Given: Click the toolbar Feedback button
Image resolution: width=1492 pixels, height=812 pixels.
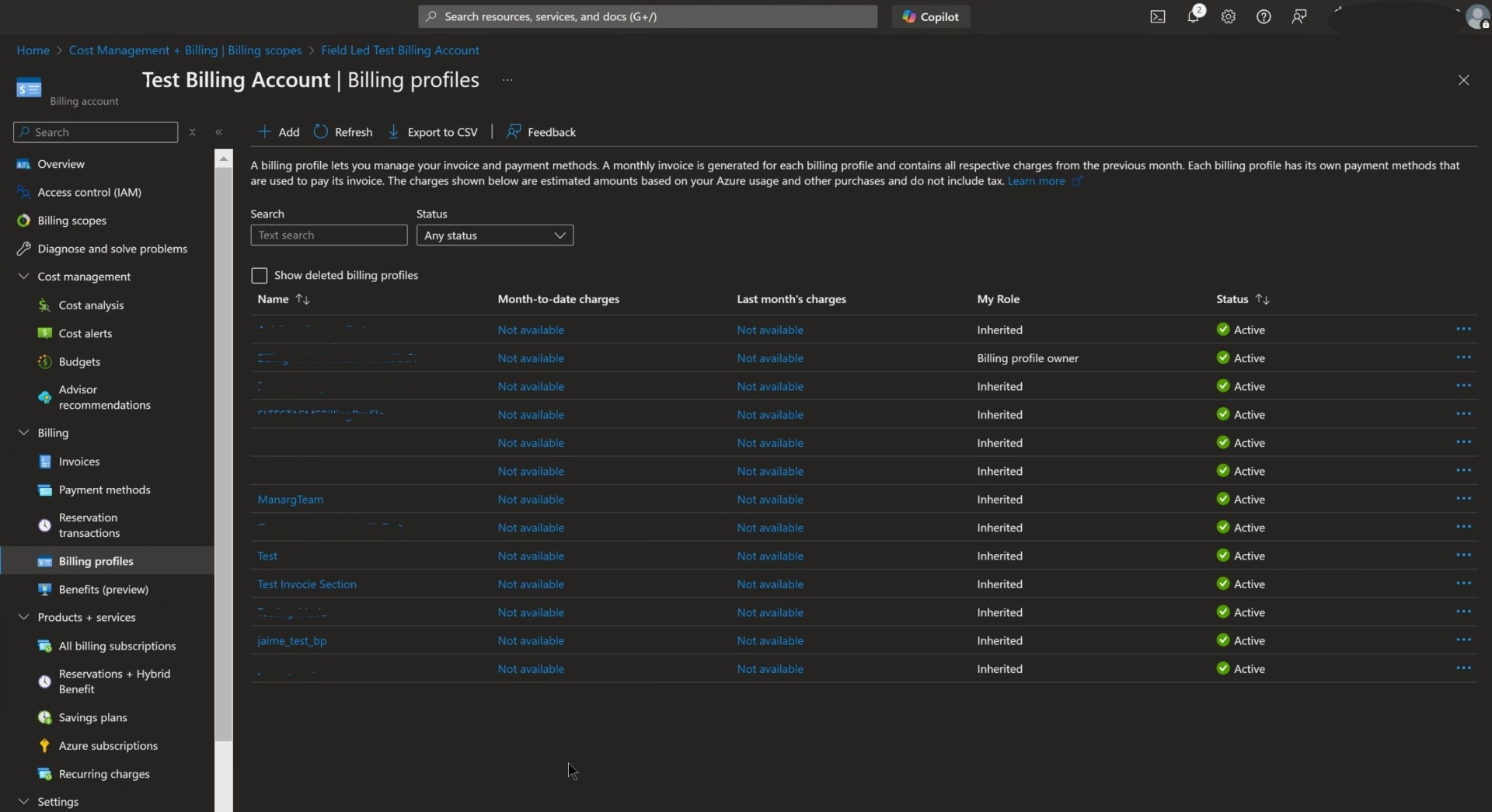Looking at the screenshot, I should coord(541,132).
